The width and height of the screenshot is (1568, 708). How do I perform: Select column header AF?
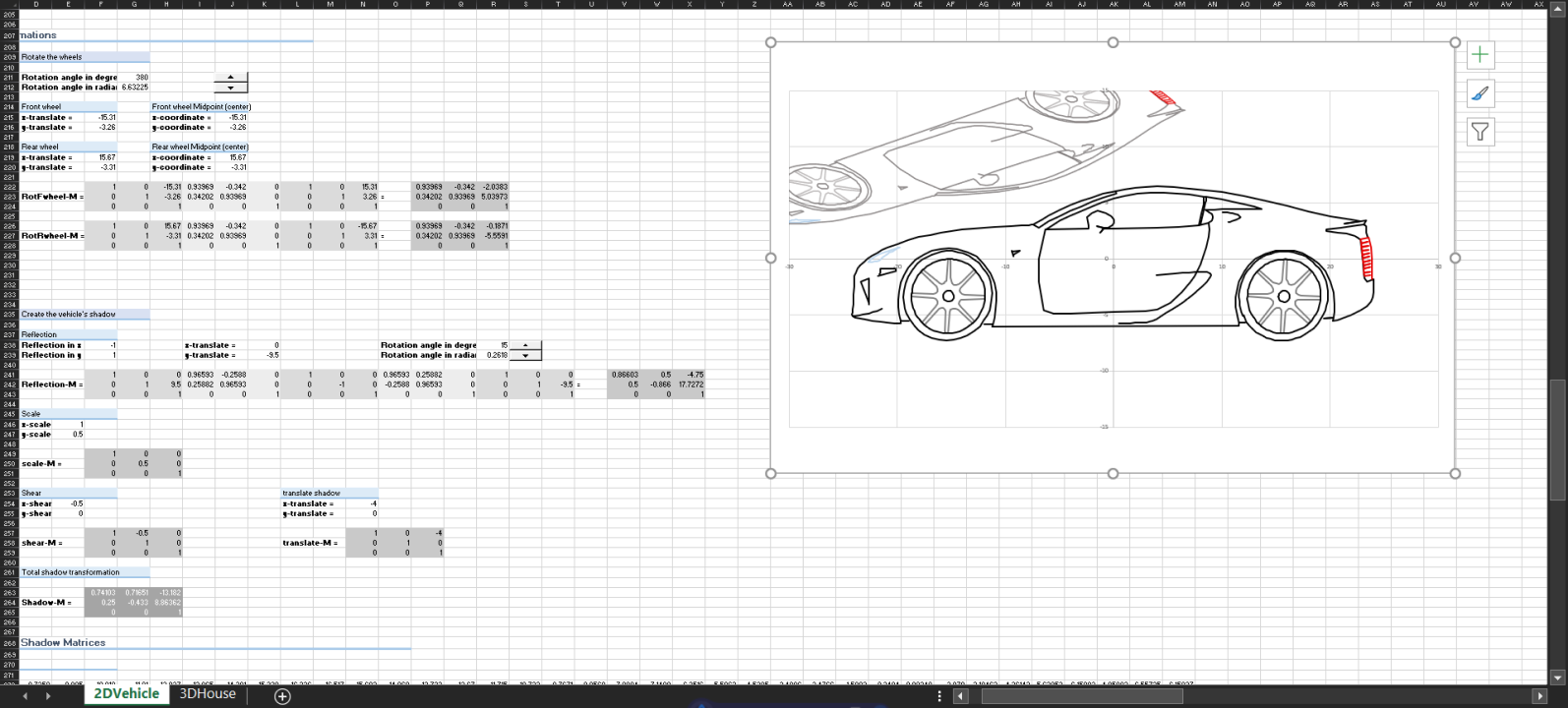point(950,4)
